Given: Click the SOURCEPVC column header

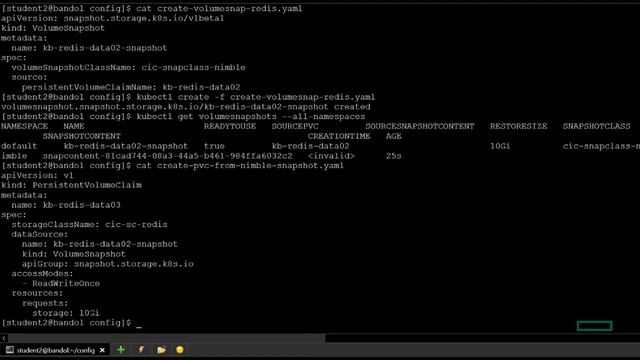Looking at the screenshot, I should click(295, 127).
